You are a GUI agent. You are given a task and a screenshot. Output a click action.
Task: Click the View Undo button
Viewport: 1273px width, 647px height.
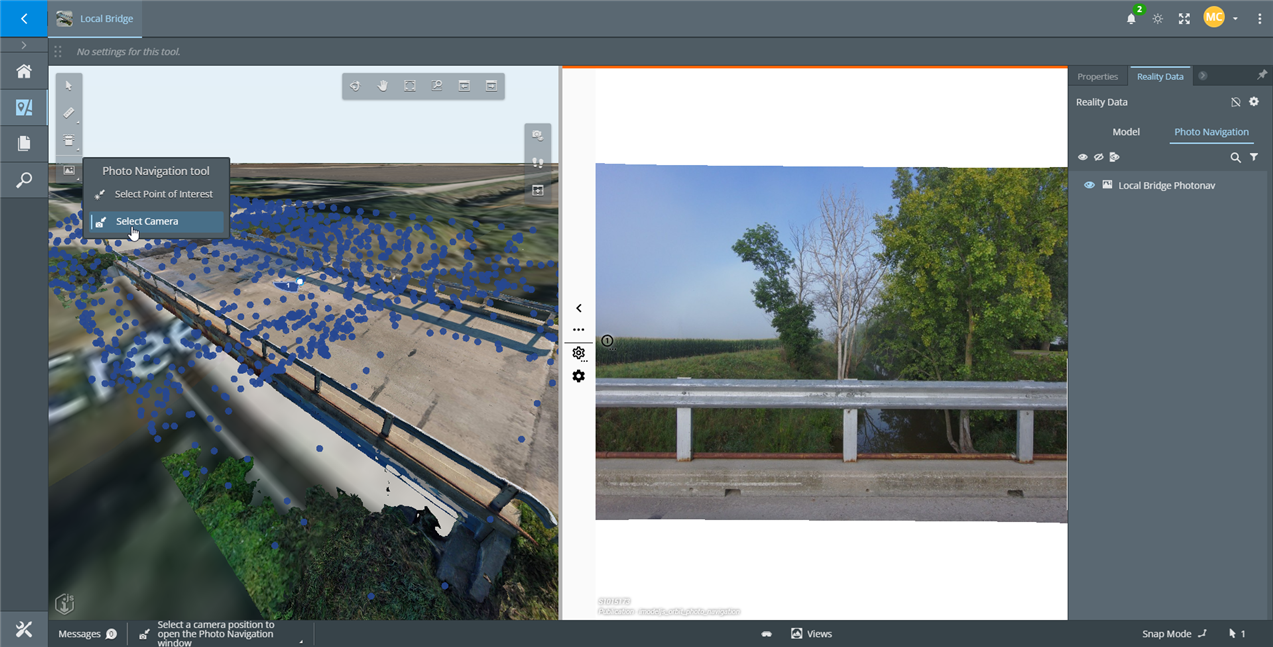tap(464, 86)
